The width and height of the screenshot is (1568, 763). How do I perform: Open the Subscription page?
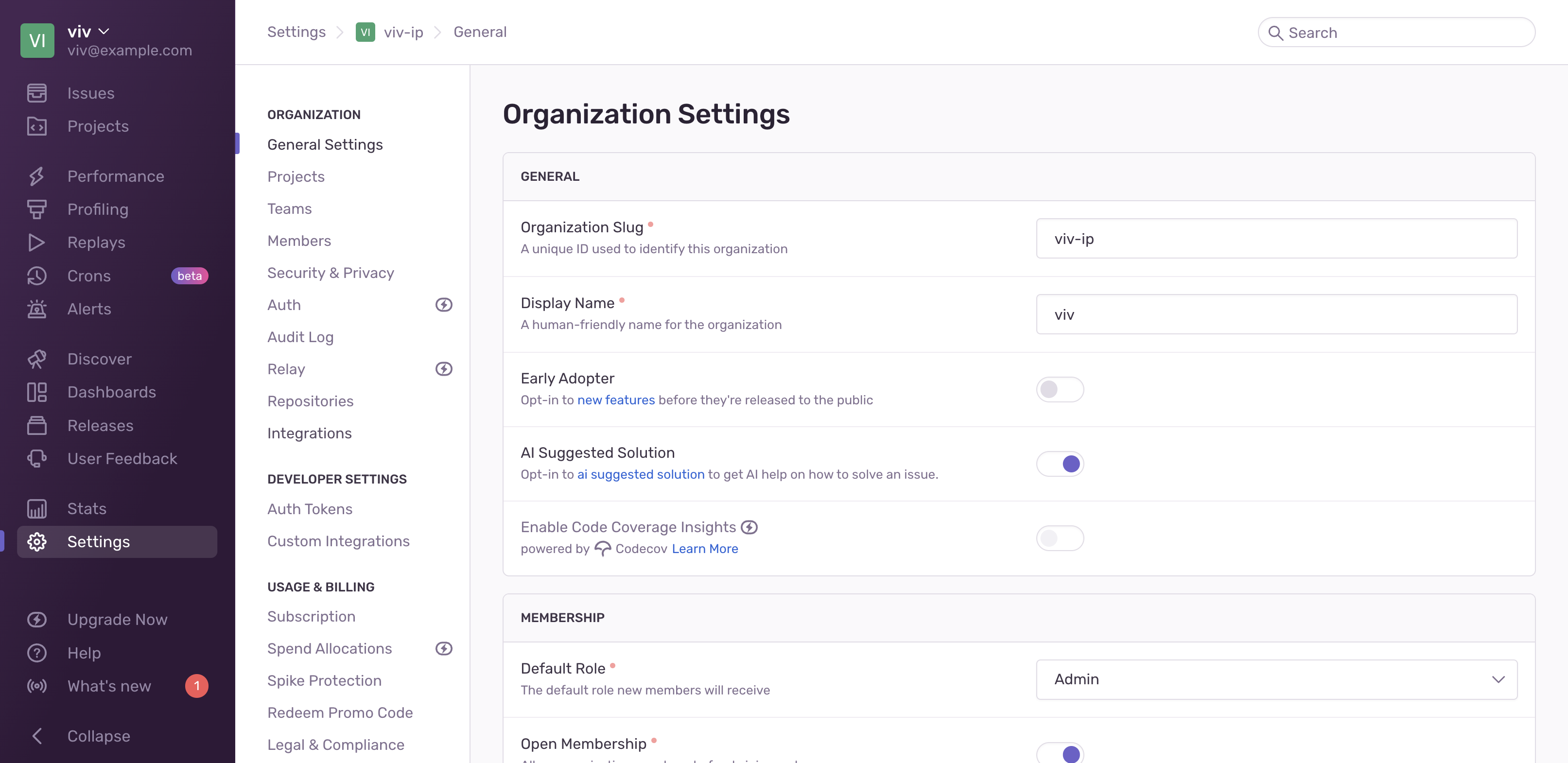[311, 616]
